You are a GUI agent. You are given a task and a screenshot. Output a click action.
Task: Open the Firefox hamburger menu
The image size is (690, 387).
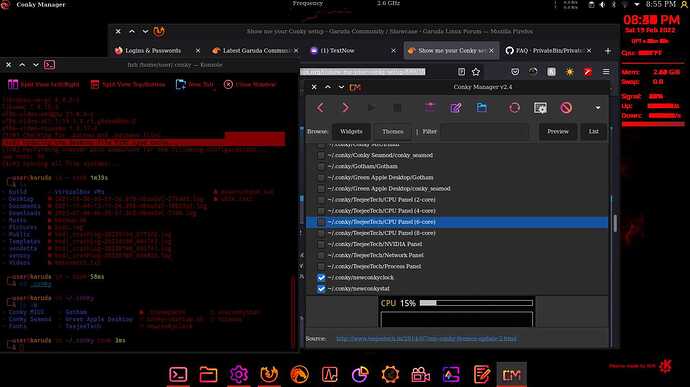pyautogui.click(x=606, y=72)
